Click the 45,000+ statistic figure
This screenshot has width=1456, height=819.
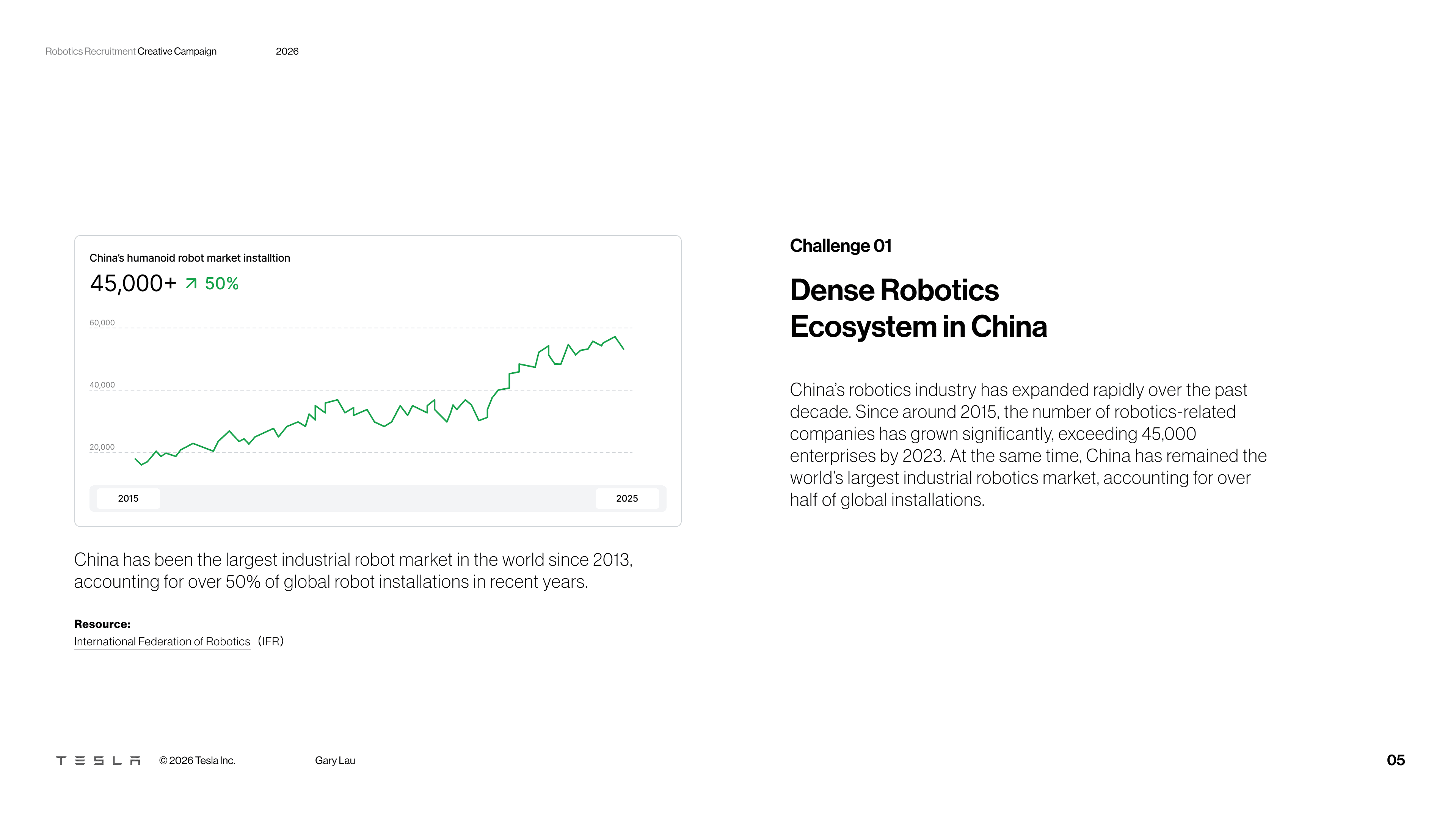(133, 284)
